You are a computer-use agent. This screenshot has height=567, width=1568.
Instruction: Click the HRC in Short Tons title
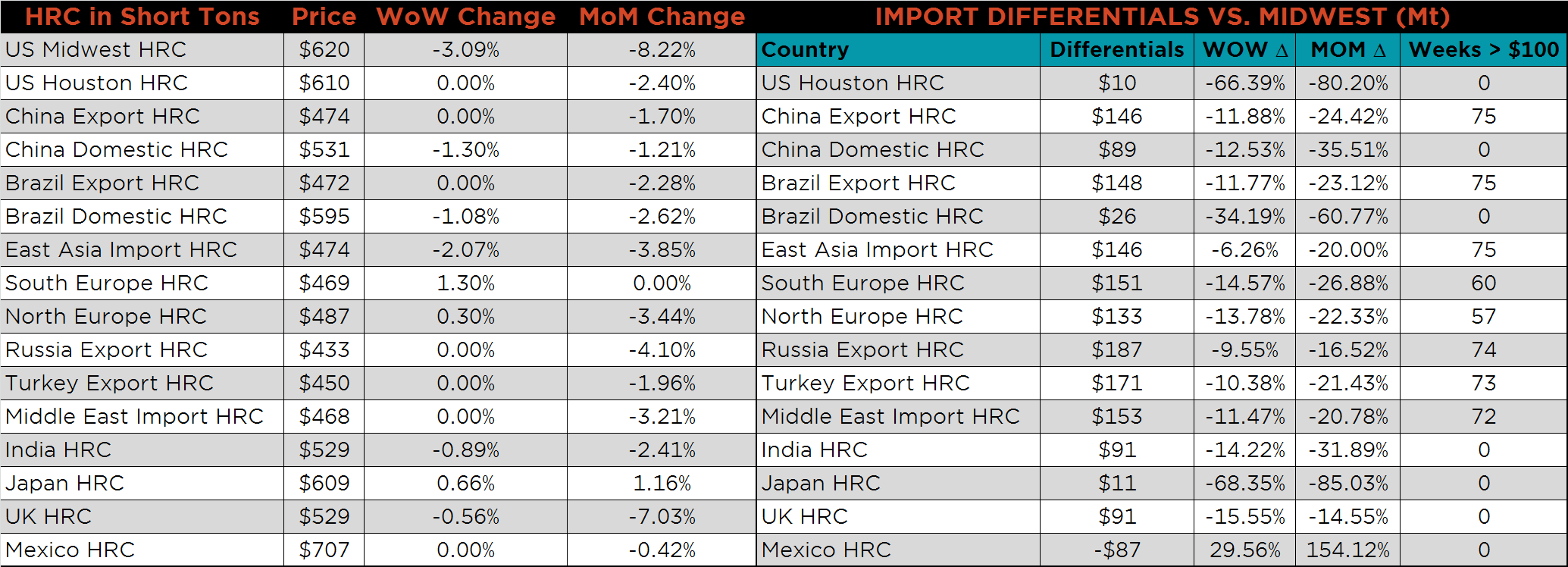click(x=142, y=17)
